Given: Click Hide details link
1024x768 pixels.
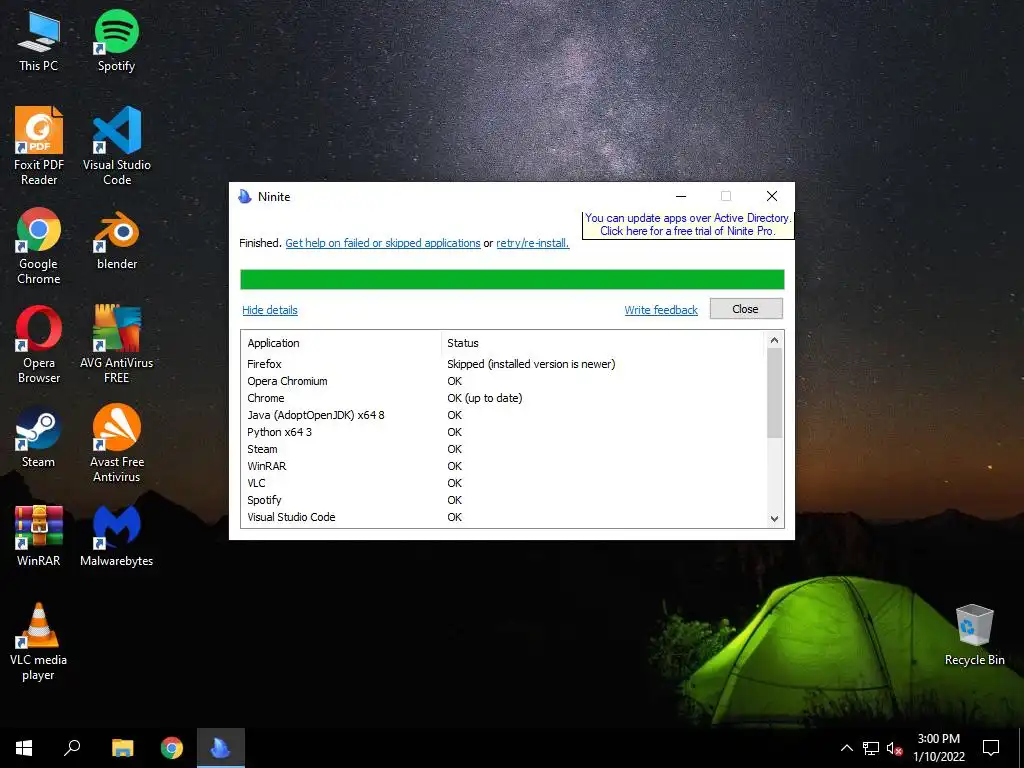Looking at the screenshot, I should tap(270, 310).
